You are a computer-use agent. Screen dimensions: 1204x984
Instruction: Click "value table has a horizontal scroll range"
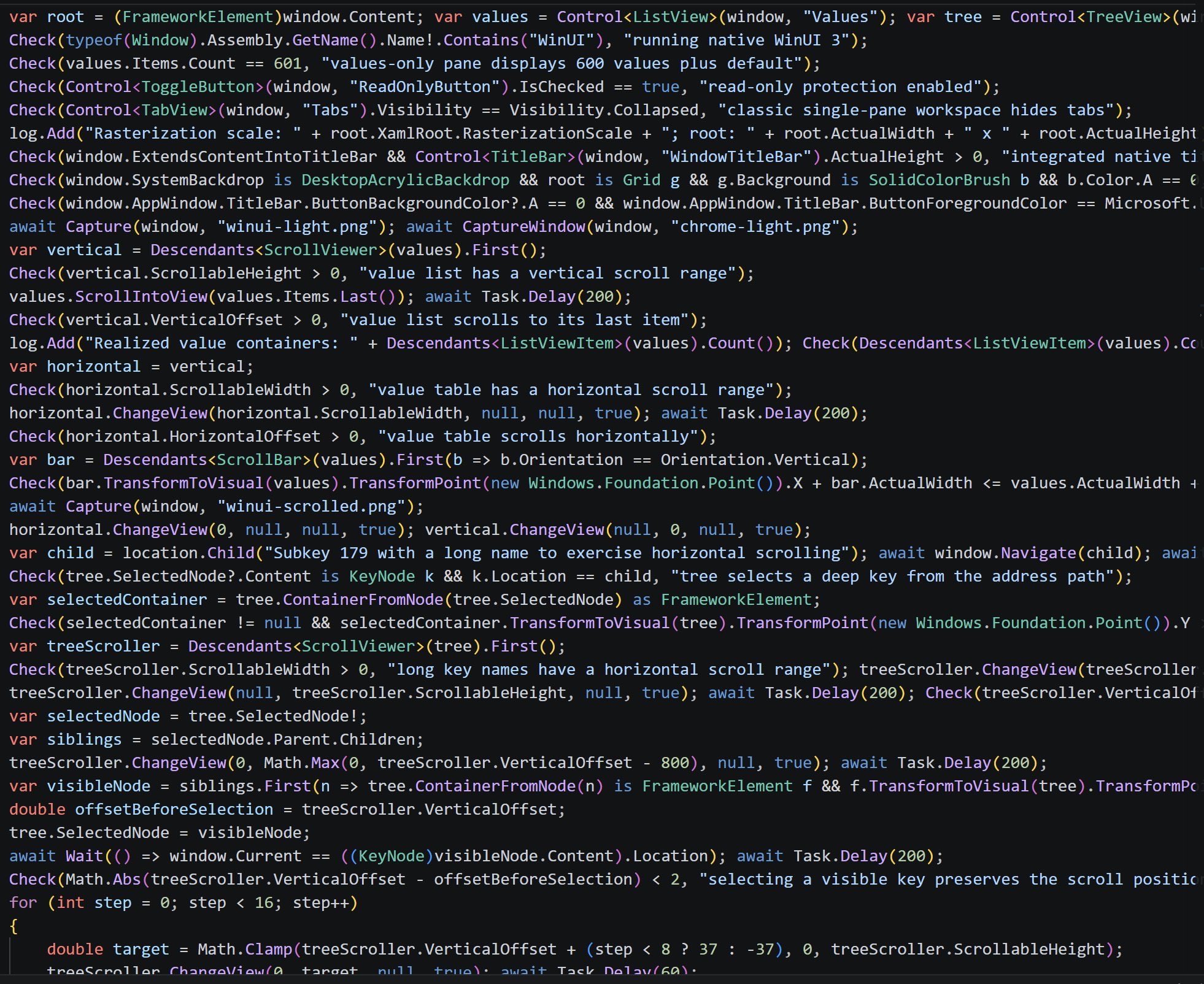571,390
